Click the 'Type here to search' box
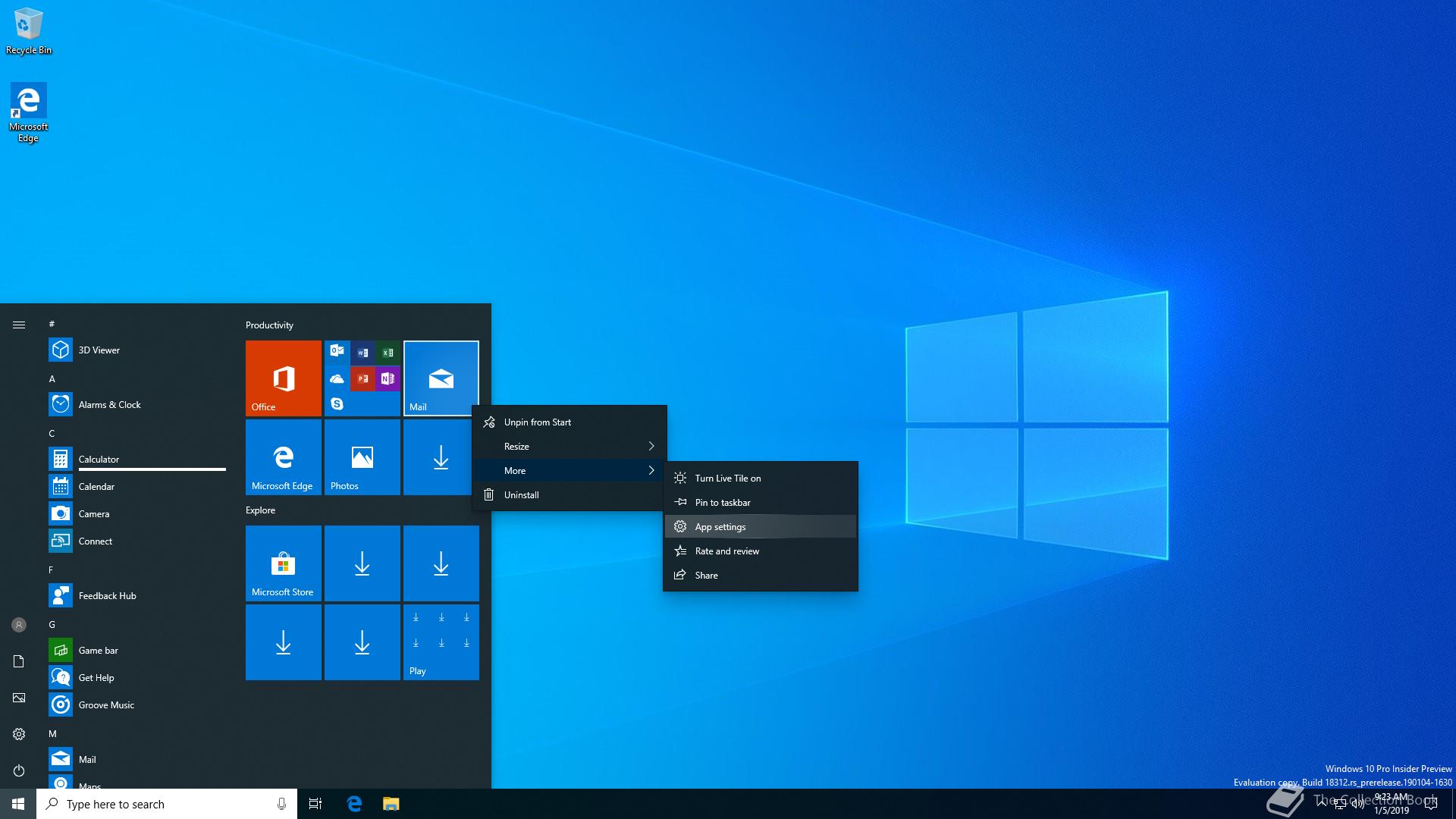Viewport: 1456px width, 819px height. click(167, 804)
